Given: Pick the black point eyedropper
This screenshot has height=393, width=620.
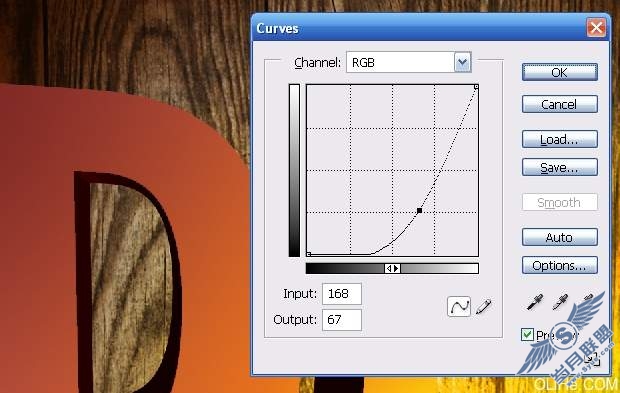Looking at the screenshot, I should tap(535, 302).
